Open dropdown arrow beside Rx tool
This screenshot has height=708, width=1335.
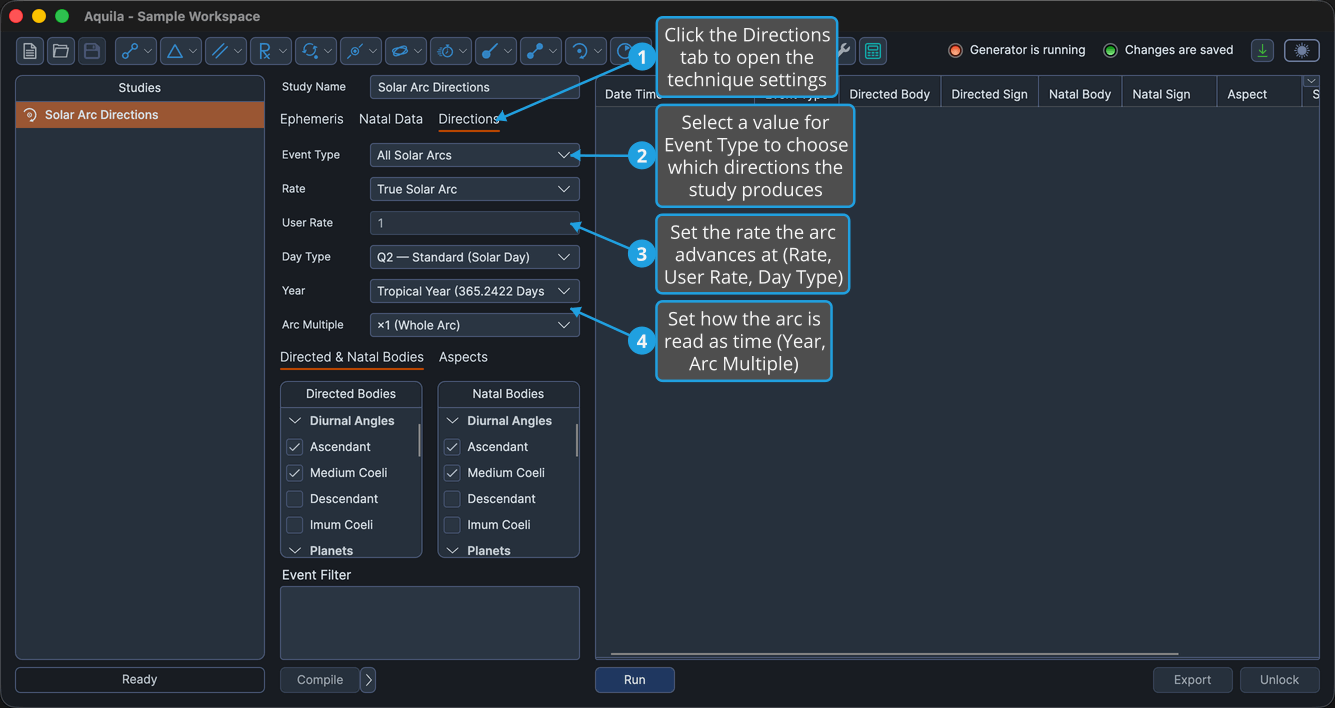283,51
